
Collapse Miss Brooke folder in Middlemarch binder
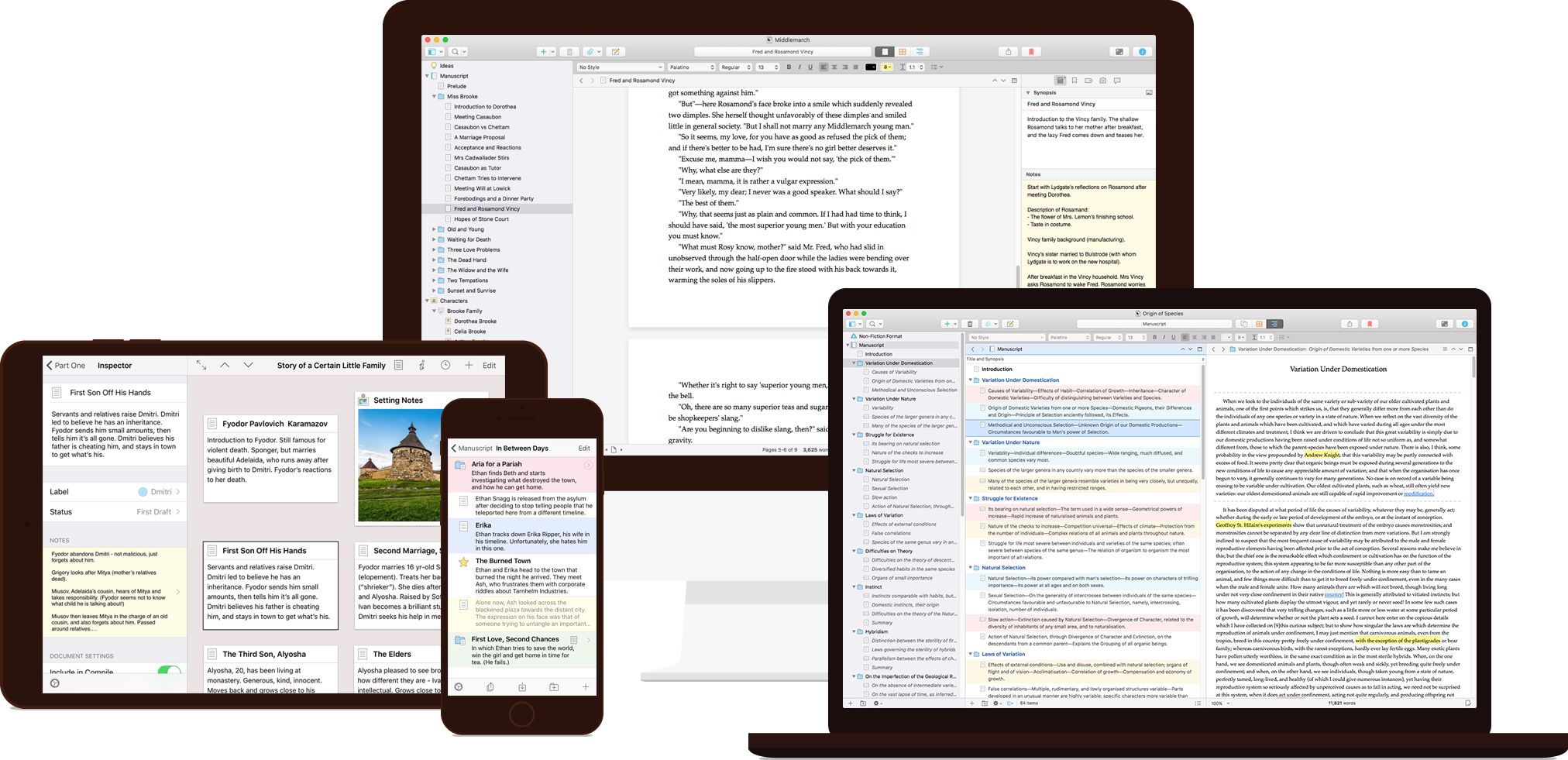click(434, 97)
